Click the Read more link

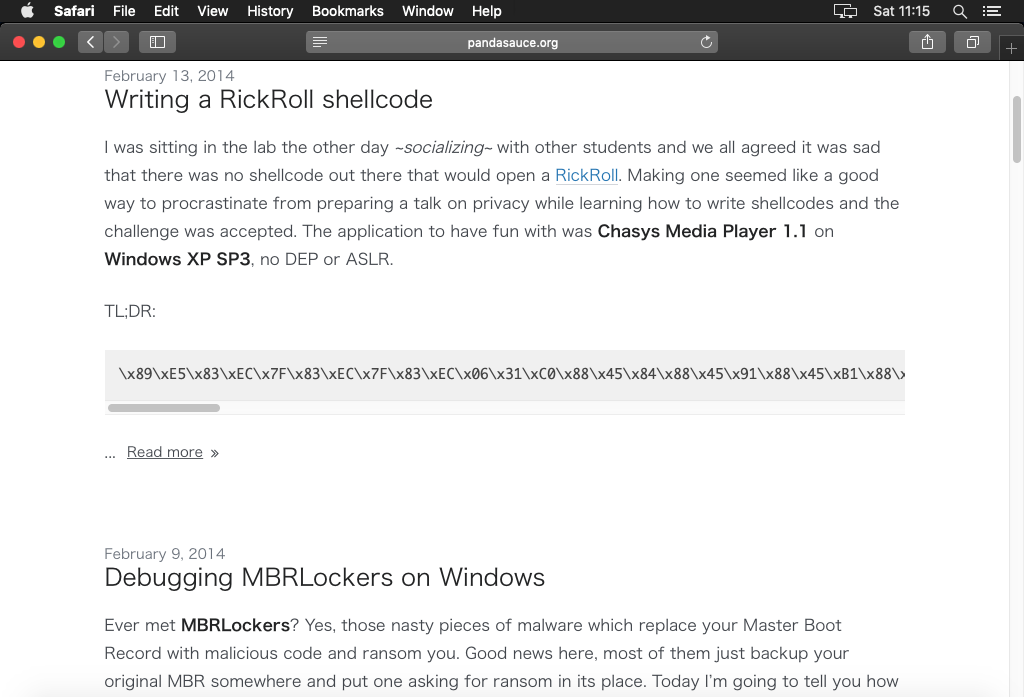(x=165, y=452)
